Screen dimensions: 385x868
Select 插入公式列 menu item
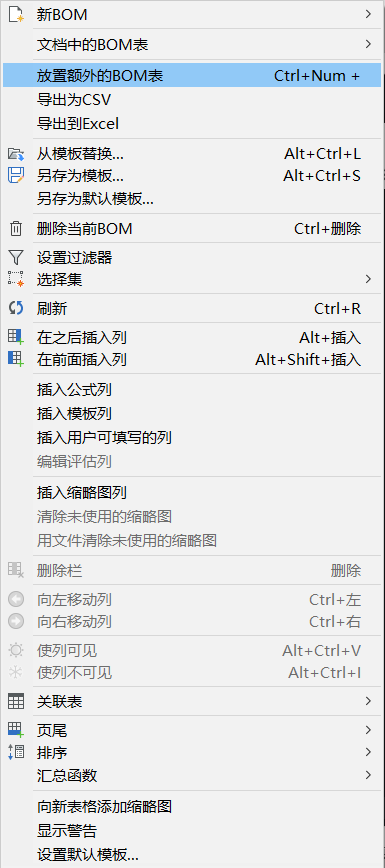192,390
